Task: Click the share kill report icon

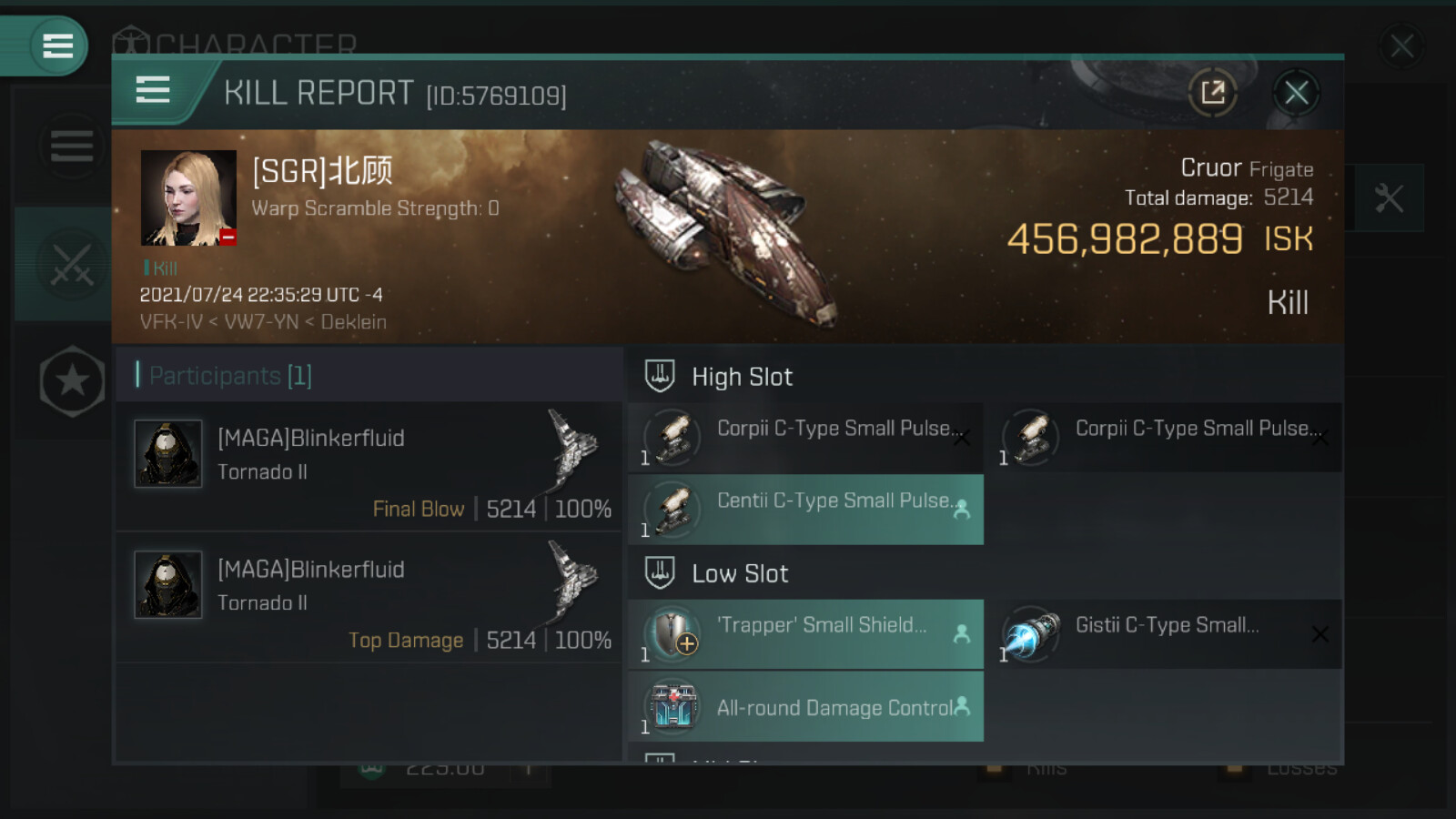Action: tap(1212, 93)
